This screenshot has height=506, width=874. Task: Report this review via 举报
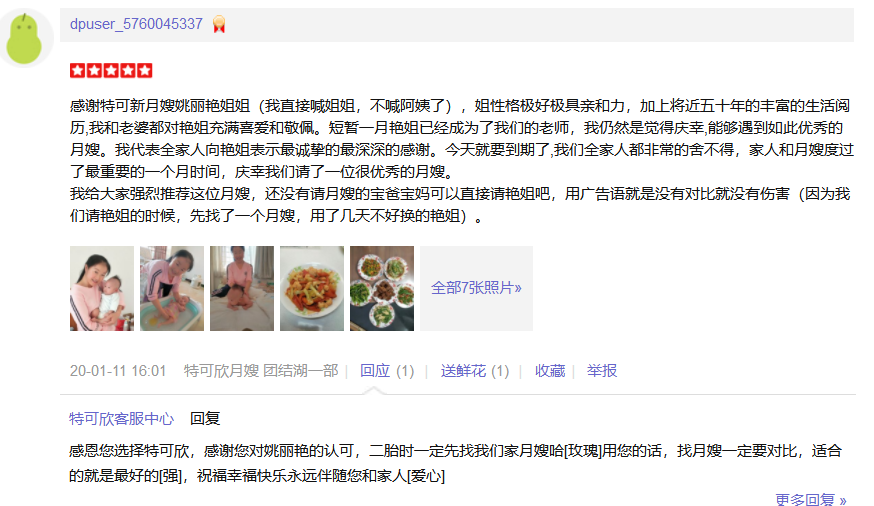[x=602, y=371]
